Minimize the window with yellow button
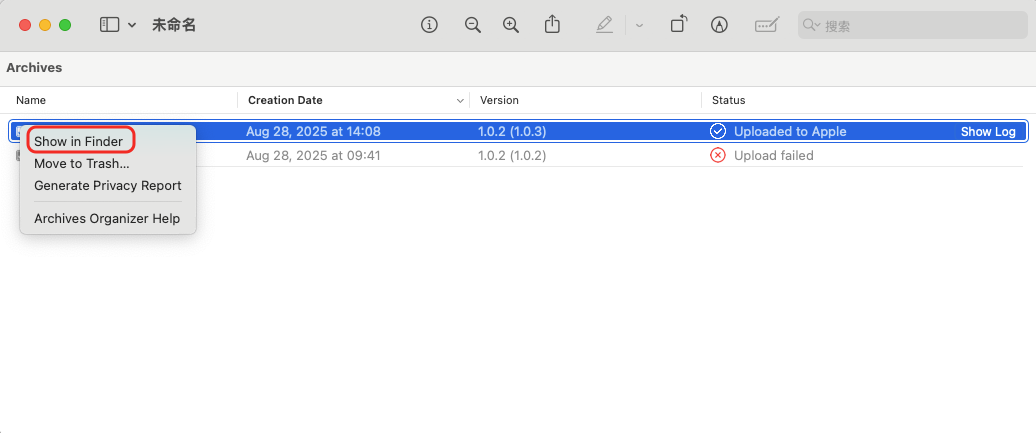1036x433 pixels. pos(45,25)
